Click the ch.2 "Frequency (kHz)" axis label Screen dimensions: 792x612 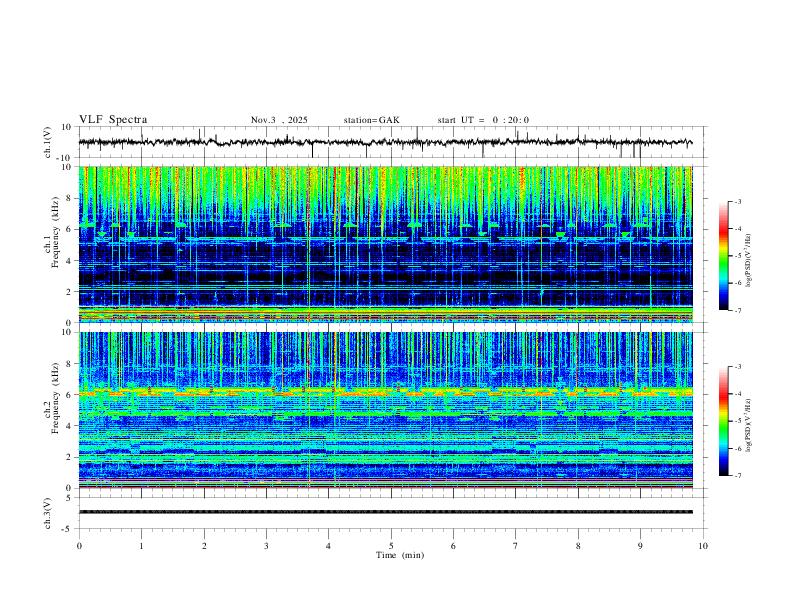tap(56, 398)
